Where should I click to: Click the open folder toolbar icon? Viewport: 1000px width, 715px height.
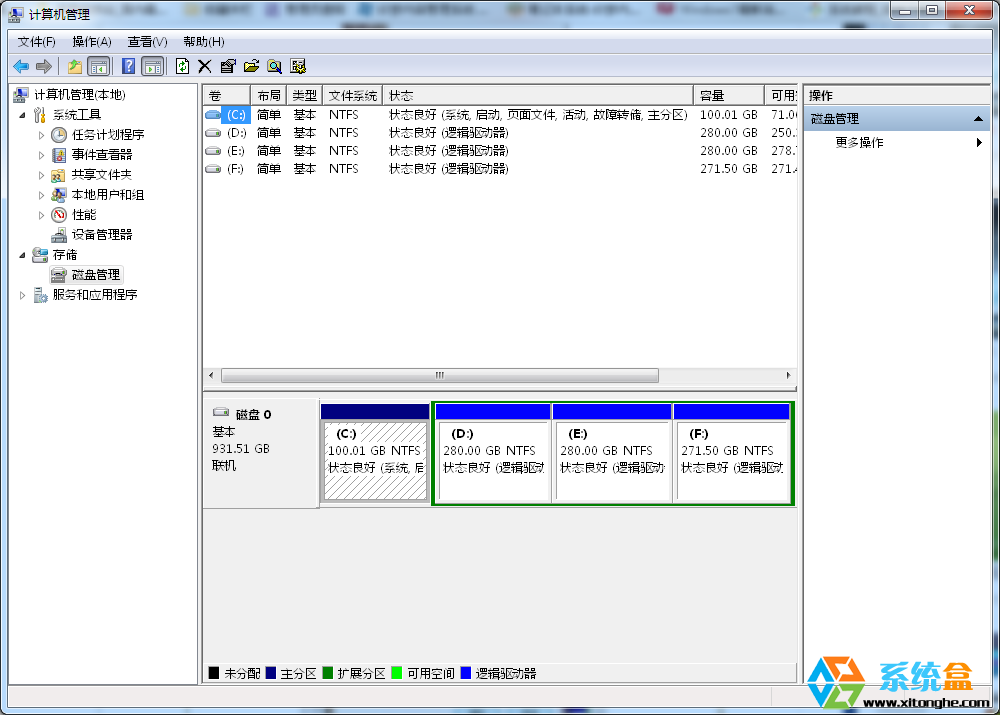[251, 66]
